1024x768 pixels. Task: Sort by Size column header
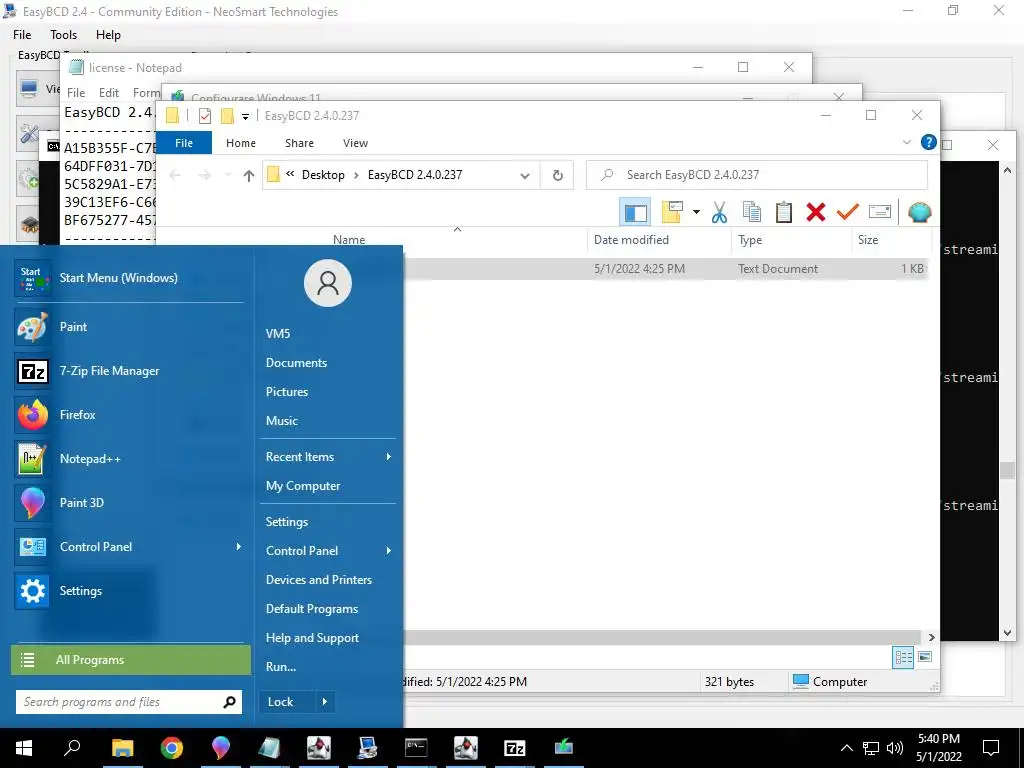(868, 240)
